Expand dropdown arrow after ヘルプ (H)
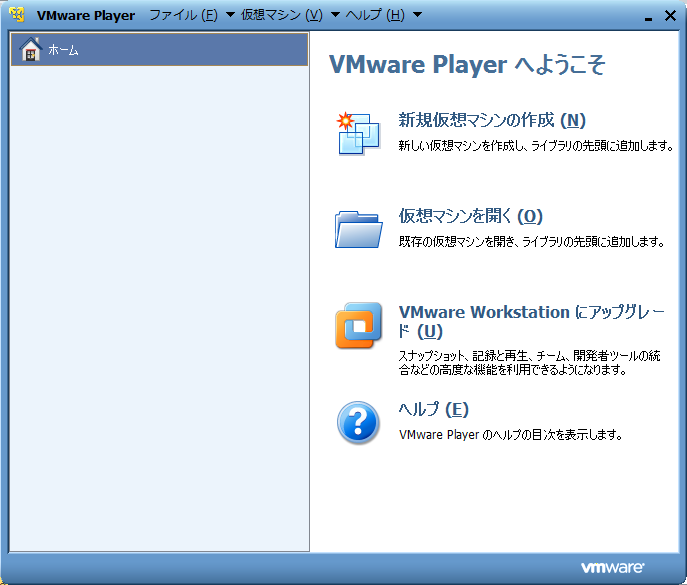 click(x=418, y=15)
